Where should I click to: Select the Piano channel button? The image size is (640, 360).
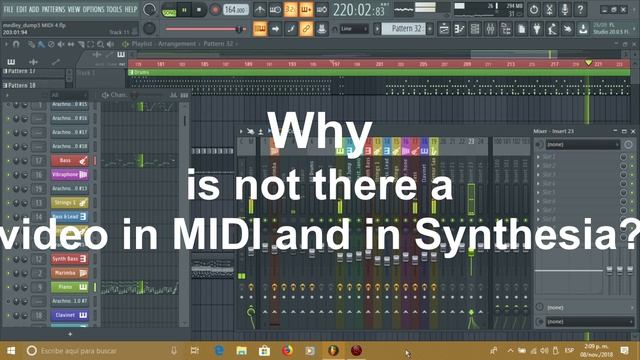70,287
